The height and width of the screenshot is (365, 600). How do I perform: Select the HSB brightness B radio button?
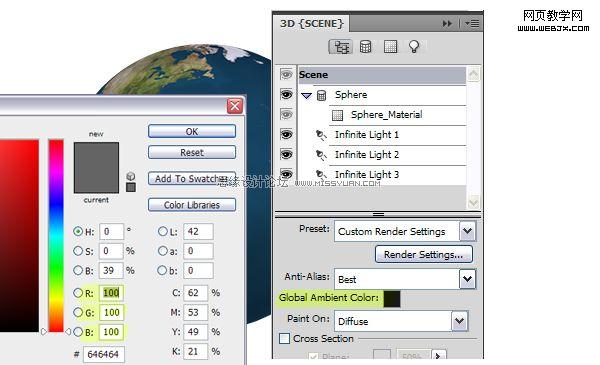tap(78, 270)
